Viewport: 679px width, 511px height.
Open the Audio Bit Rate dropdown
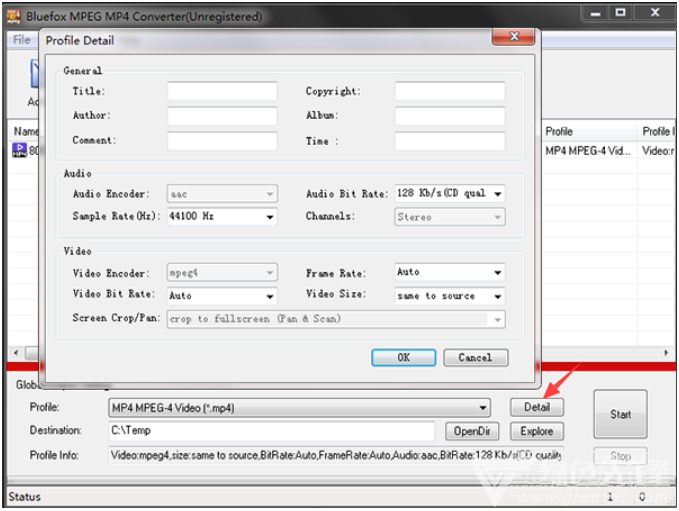click(x=450, y=193)
